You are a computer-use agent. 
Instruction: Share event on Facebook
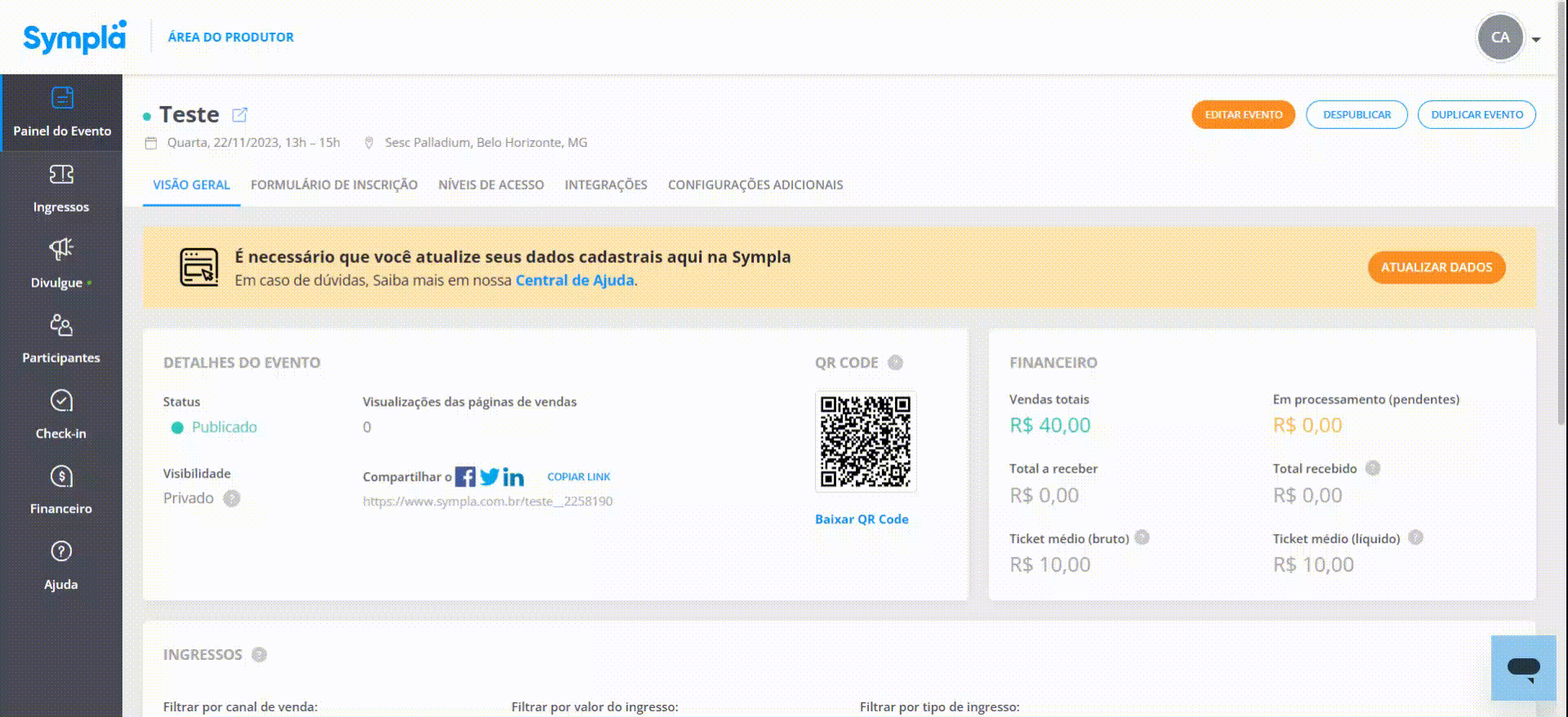click(x=465, y=477)
